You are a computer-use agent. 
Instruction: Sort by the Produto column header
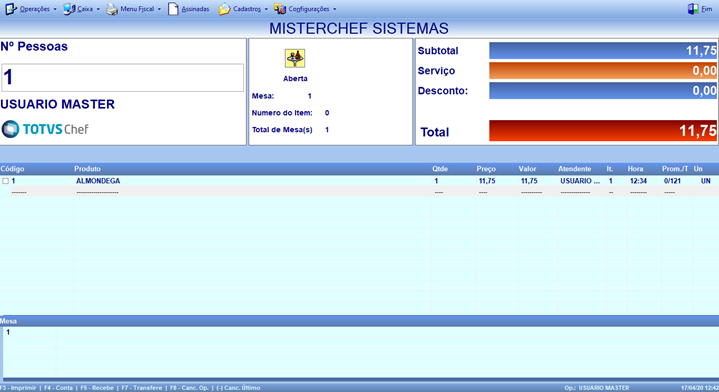(x=87, y=169)
